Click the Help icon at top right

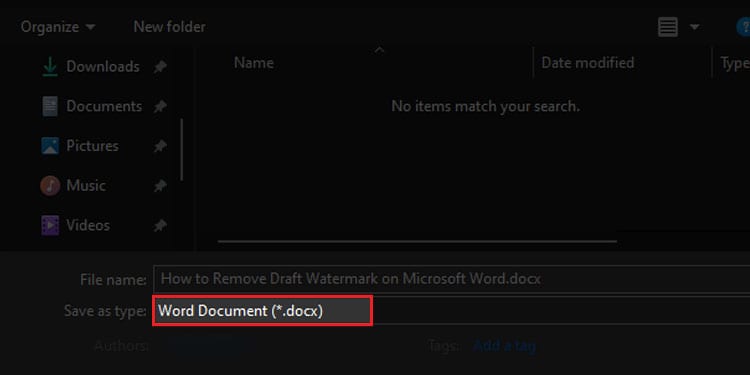pyautogui.click(x=743, y=27)
